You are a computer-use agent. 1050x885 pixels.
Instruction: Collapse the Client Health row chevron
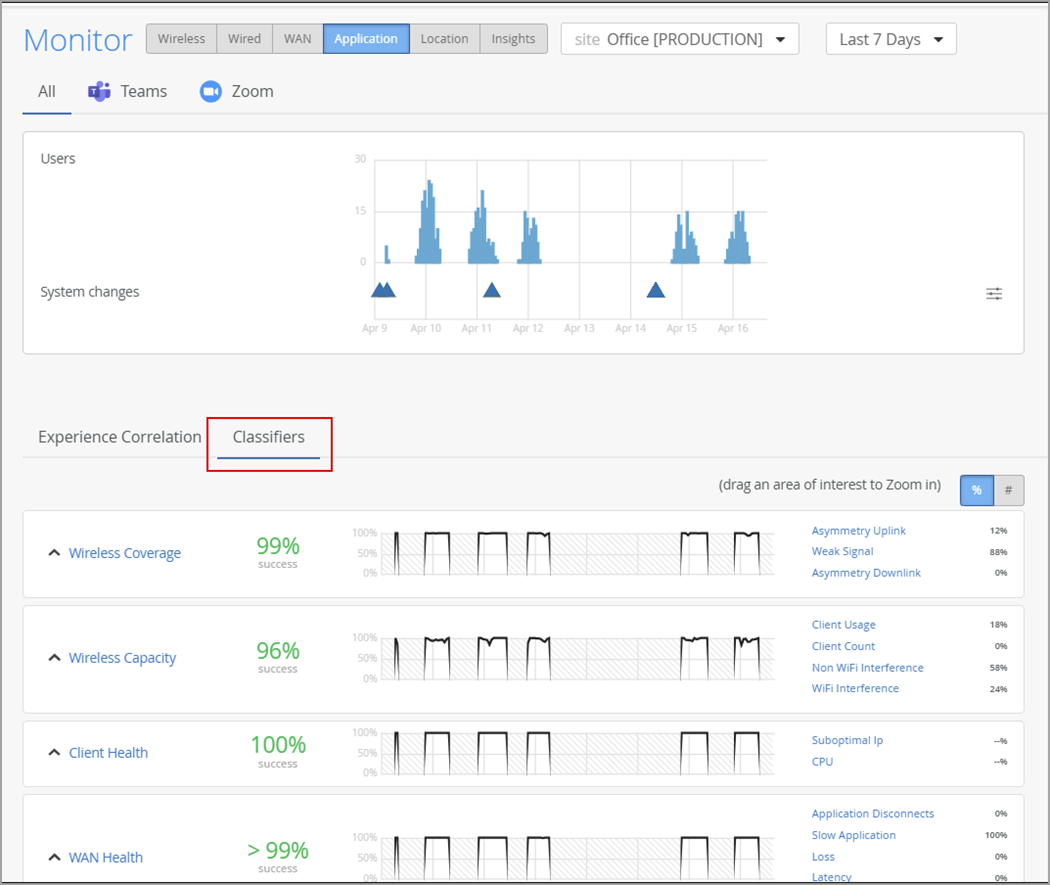point(54,753)
